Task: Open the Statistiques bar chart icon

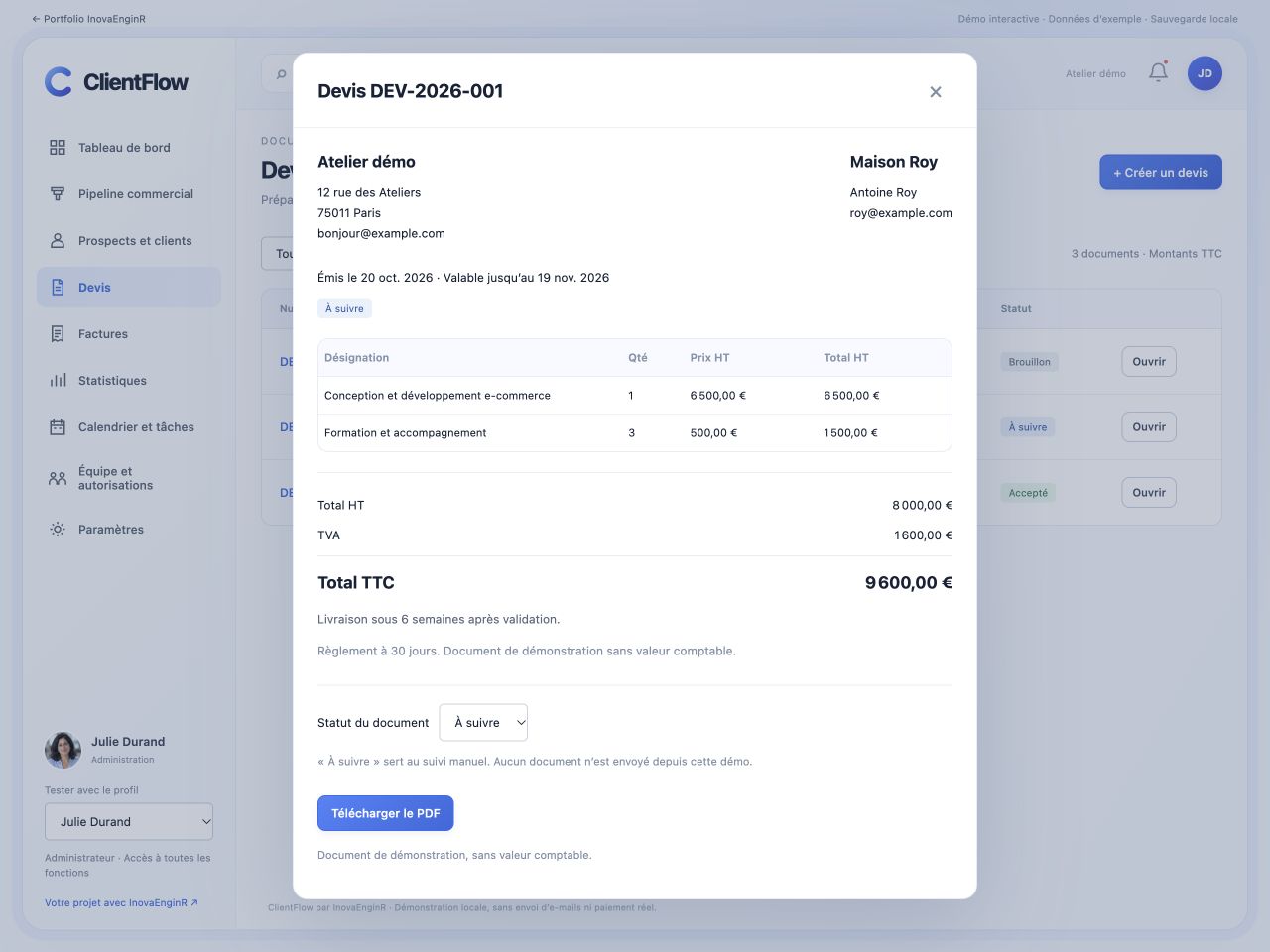Action: pos(58,381)
